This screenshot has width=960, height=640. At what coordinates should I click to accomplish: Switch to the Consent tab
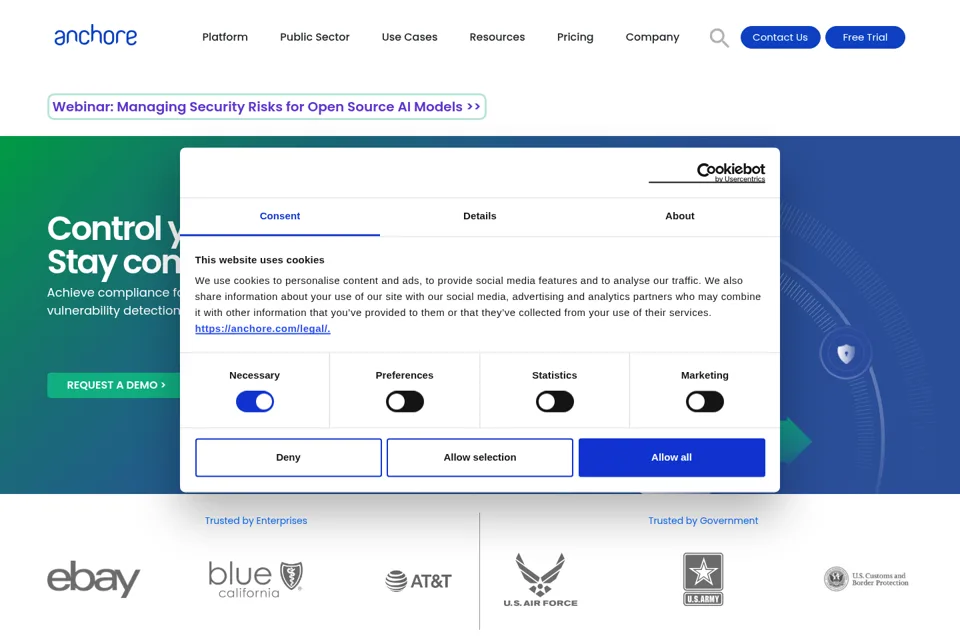click(280, 216)
